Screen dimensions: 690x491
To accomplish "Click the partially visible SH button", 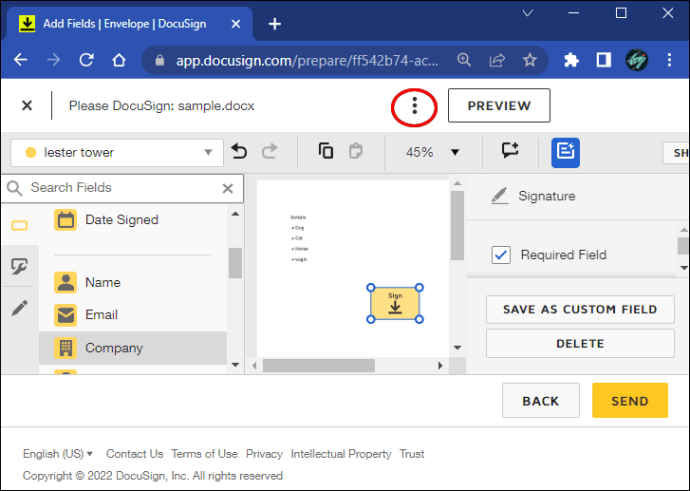I will pyautogui.click(x=677, y=153).
